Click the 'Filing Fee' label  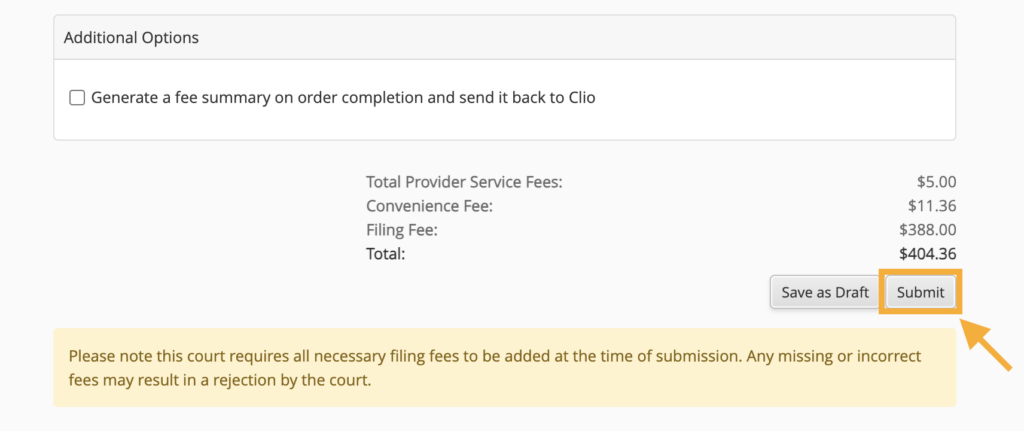click(x=402, y=230)
